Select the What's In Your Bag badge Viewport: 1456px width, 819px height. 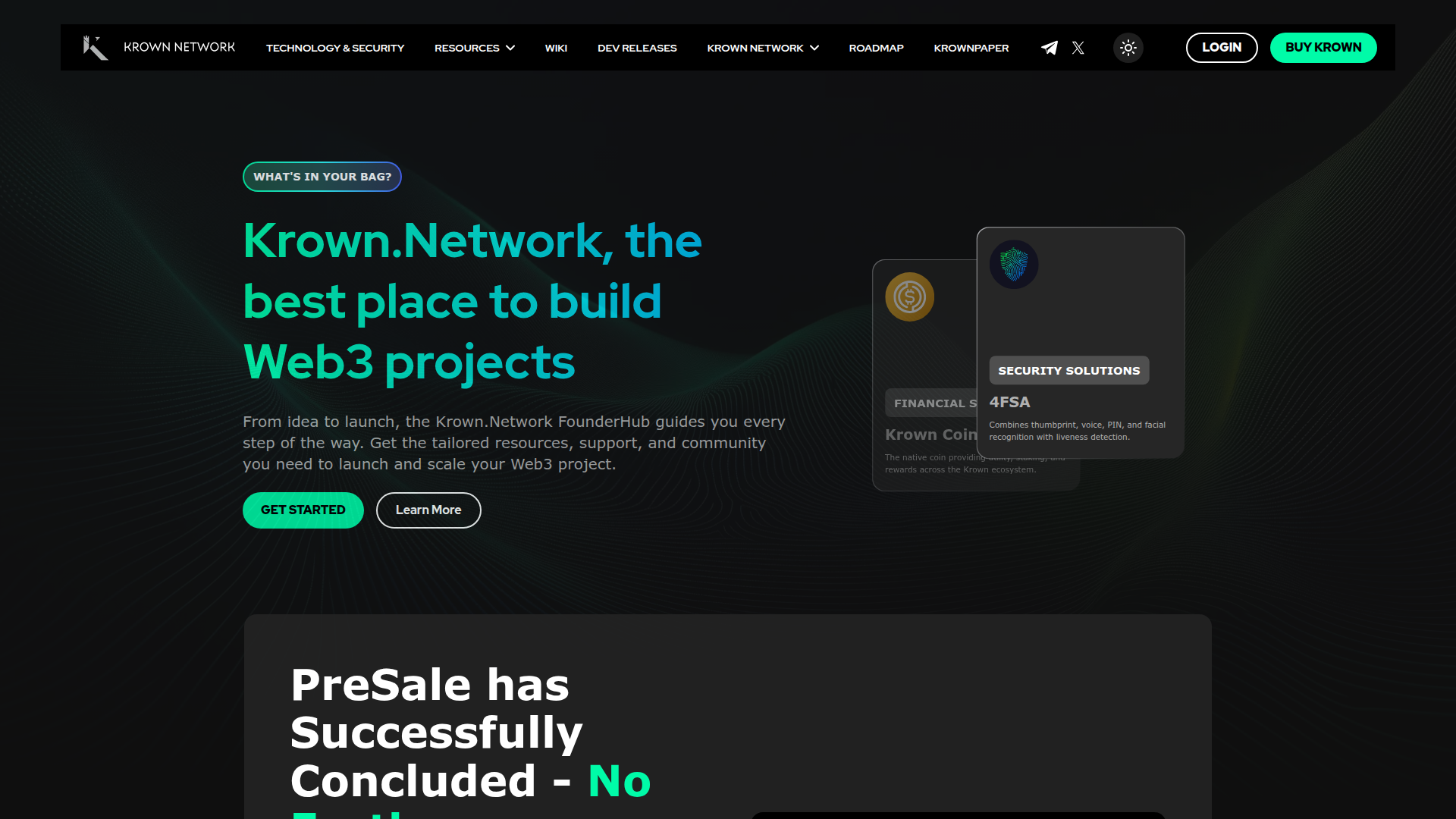point(322,177)
